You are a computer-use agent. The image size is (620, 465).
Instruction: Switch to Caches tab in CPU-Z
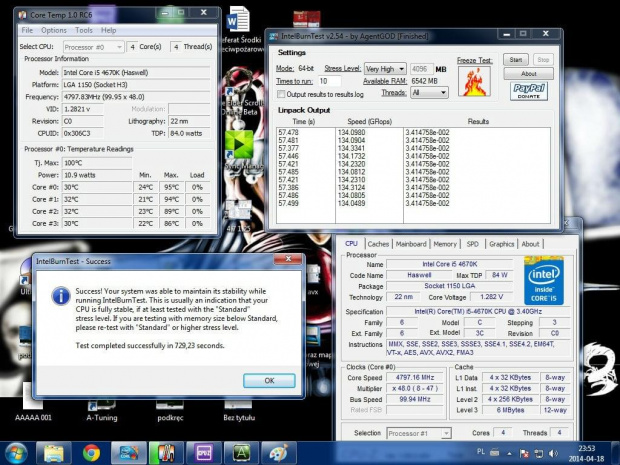pyautogui.click(x=378, y=244)
